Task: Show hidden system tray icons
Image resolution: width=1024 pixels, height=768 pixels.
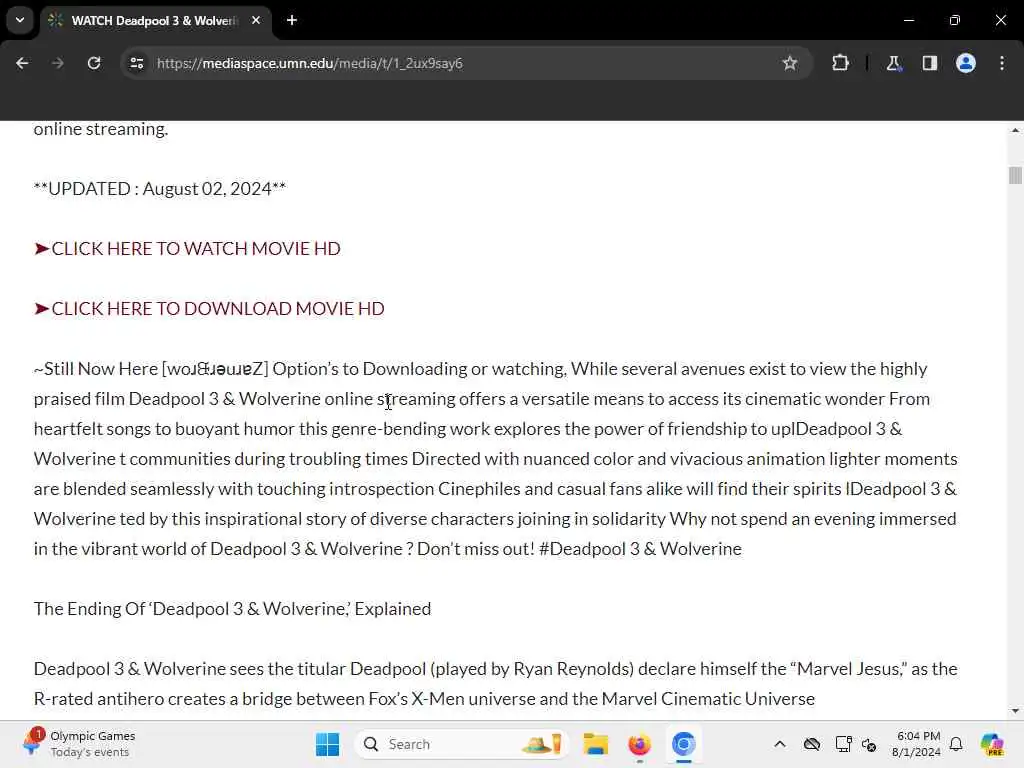Action: pos(780,744)
